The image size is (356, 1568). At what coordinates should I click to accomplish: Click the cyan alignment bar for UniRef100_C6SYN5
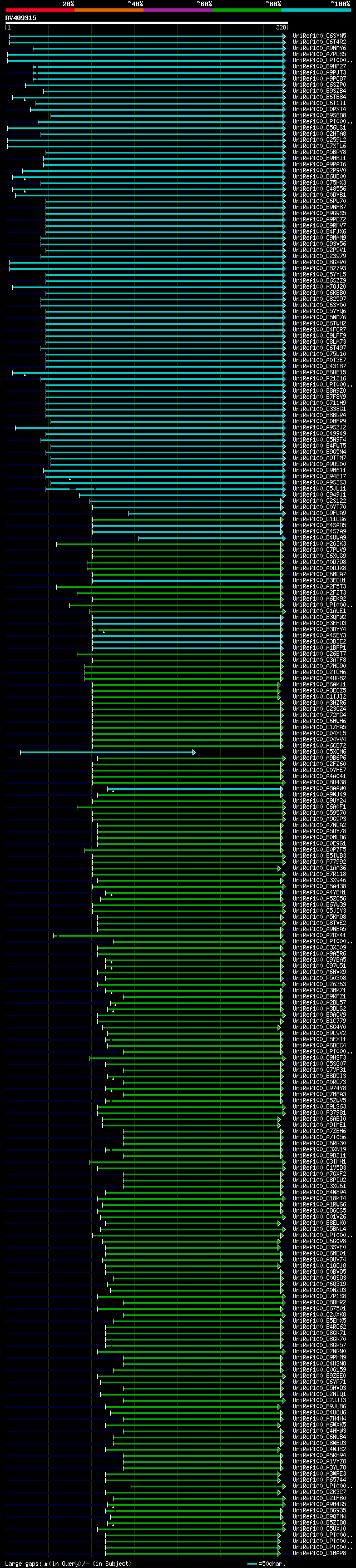point(147,36)
